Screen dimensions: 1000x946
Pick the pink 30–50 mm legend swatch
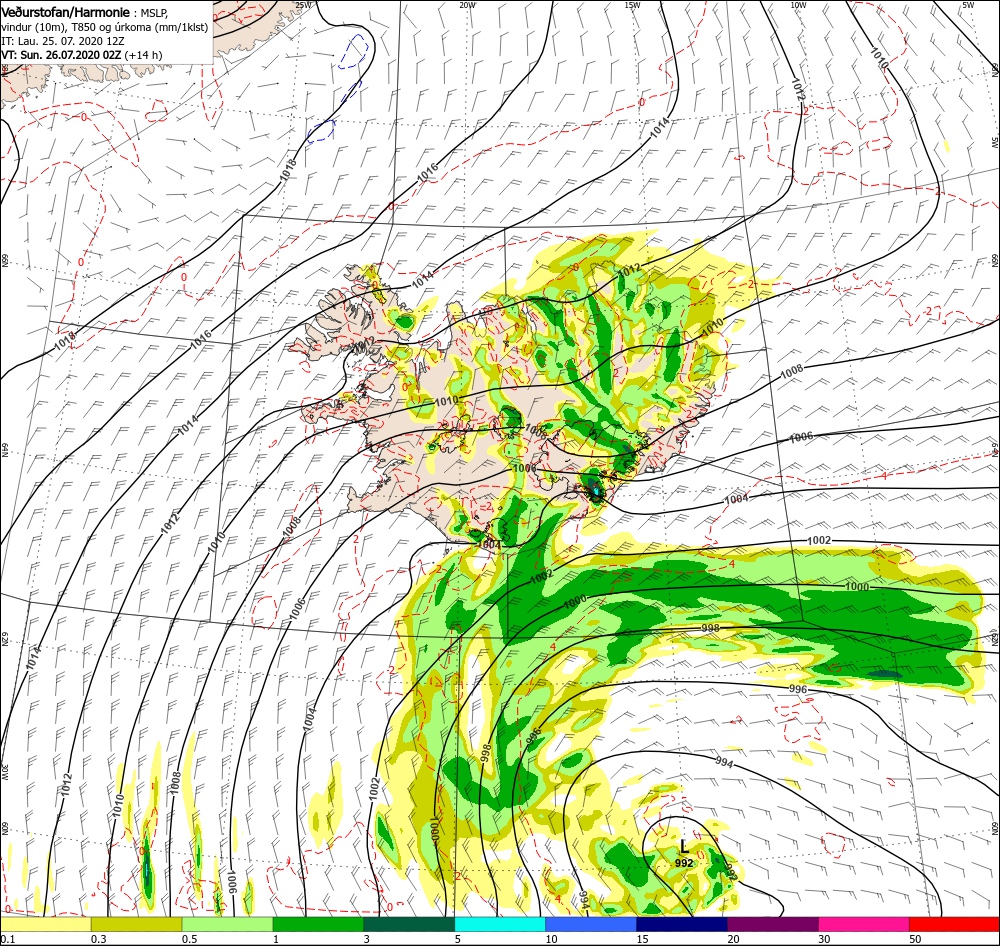pyautogui.click(x=864, y=924)
